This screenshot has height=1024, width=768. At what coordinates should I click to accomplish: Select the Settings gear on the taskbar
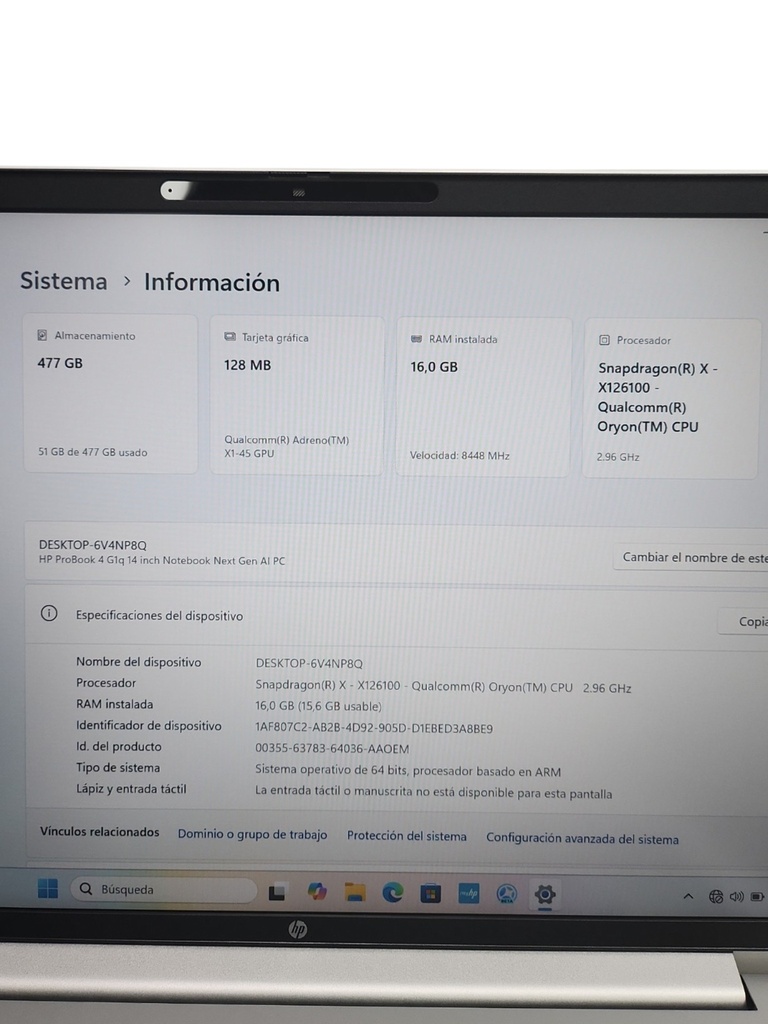pos(545,894)
